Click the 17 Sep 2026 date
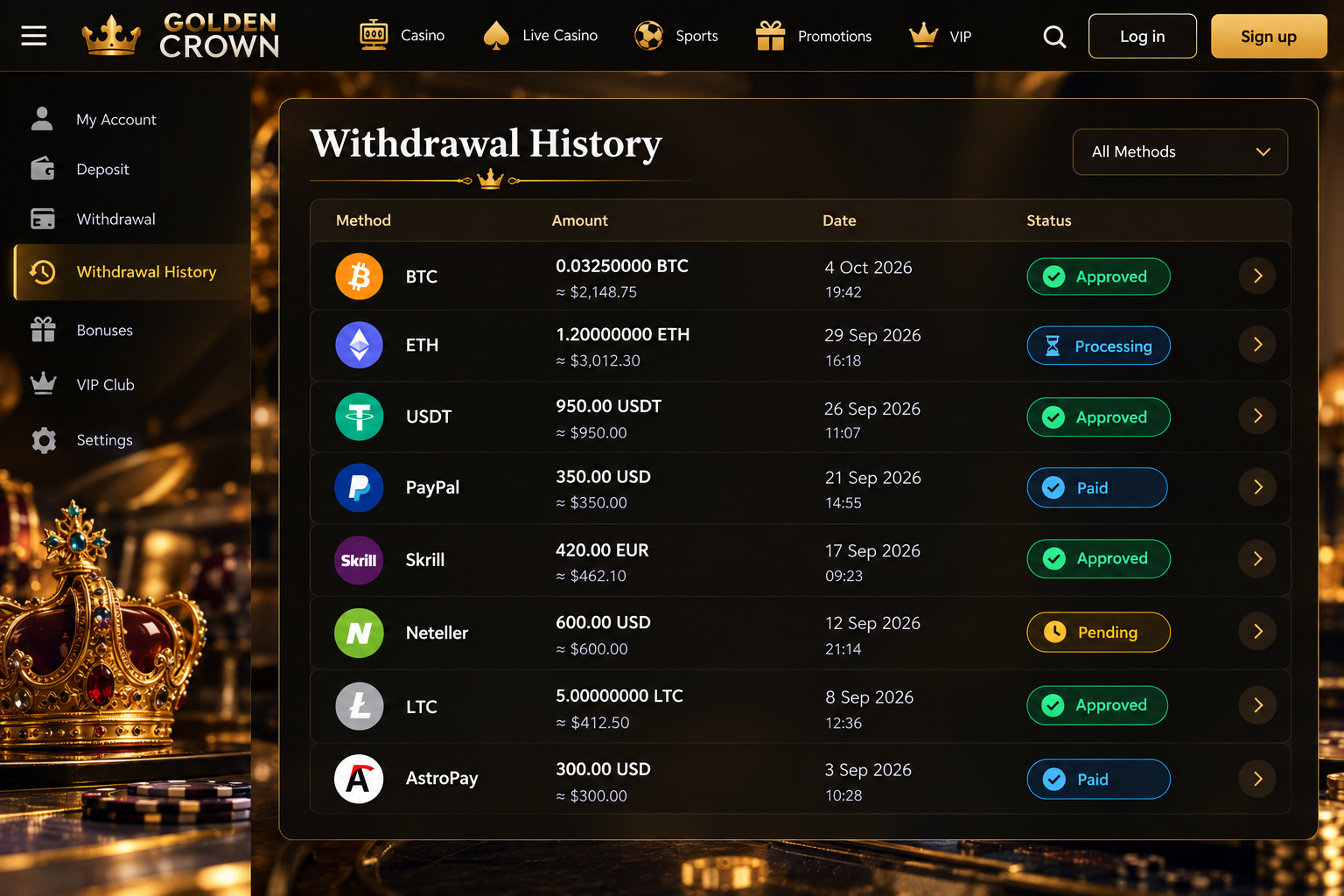This screenshot has height=896, width=1344. tap(872, 550)
